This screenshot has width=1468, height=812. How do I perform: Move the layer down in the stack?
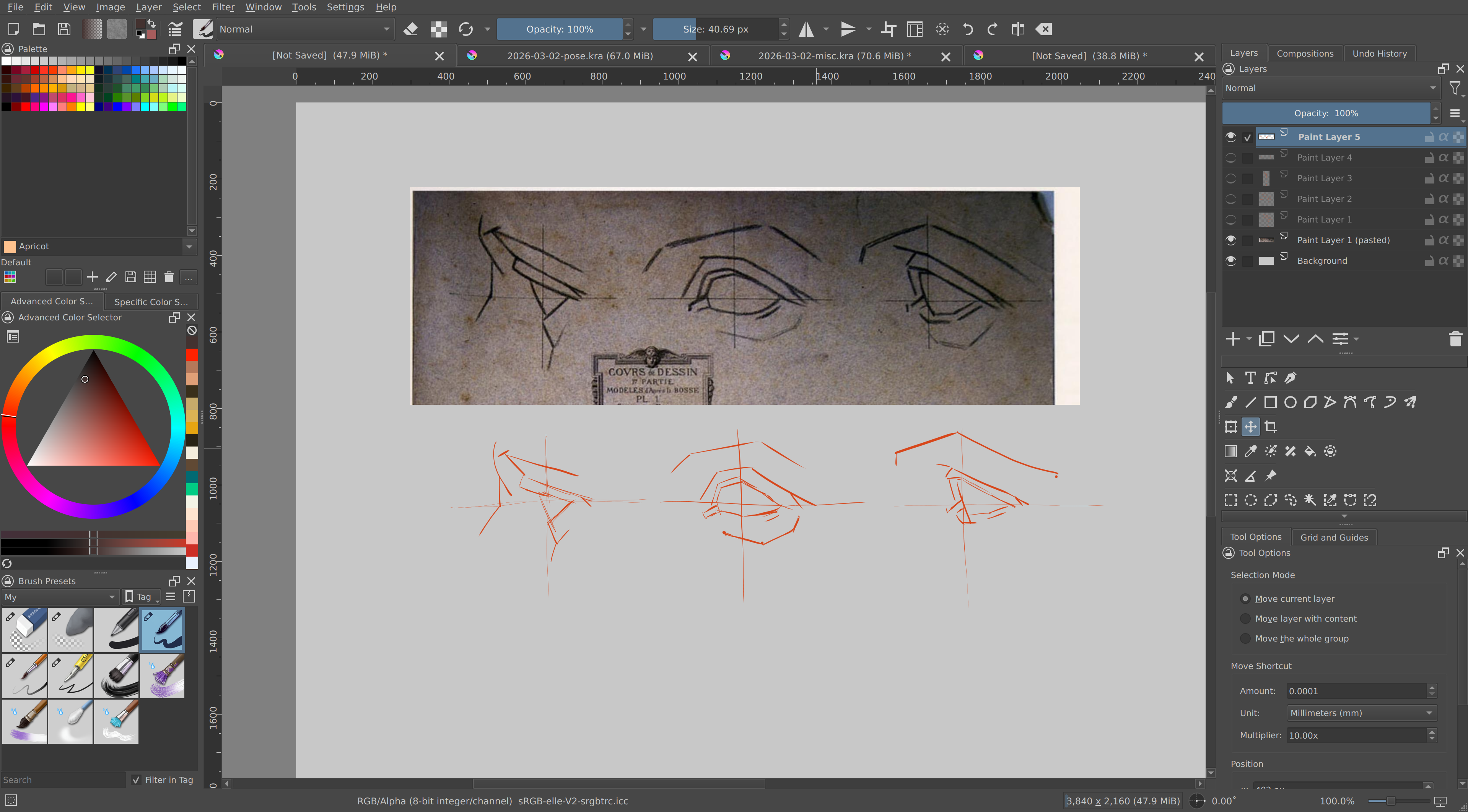(1291, 339)
